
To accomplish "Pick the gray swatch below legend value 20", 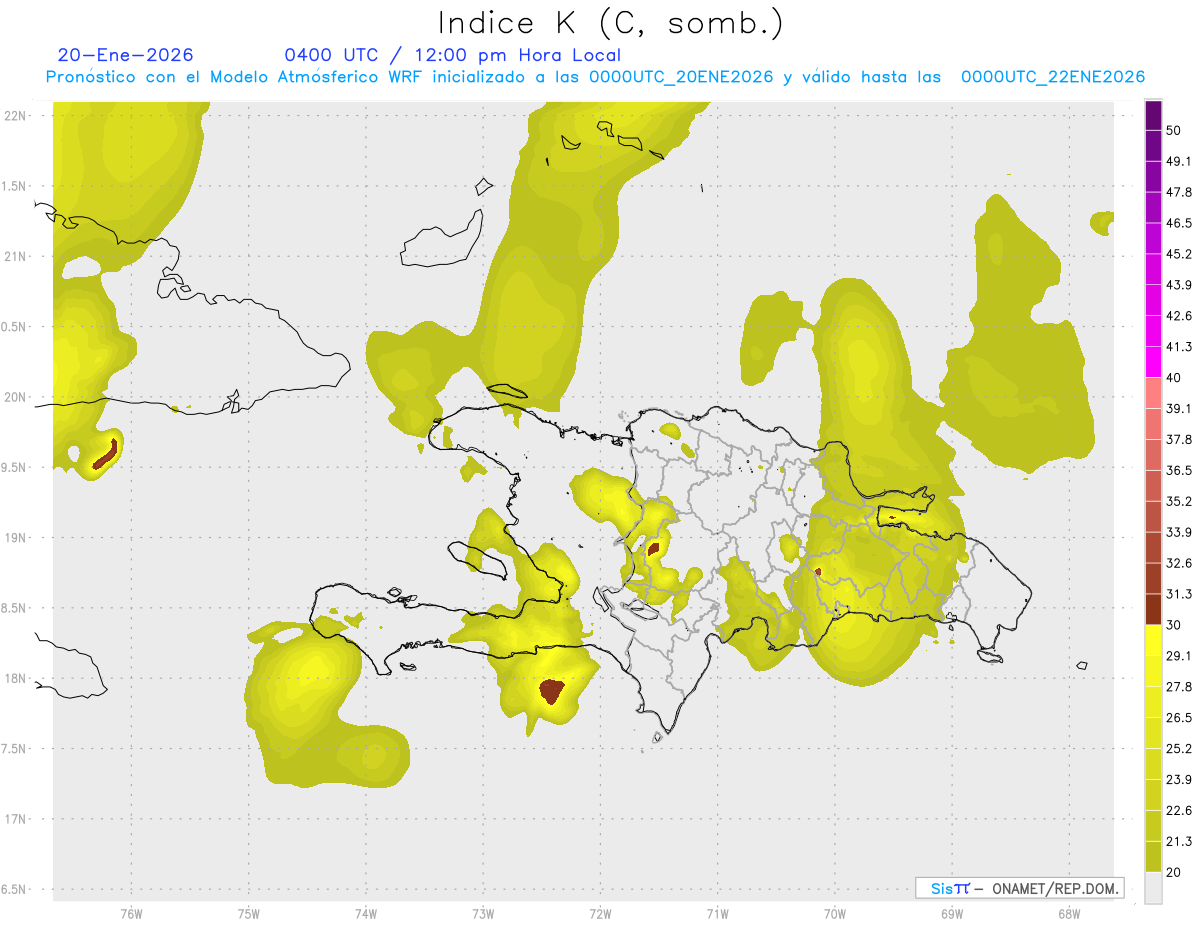I will 1153,887.
